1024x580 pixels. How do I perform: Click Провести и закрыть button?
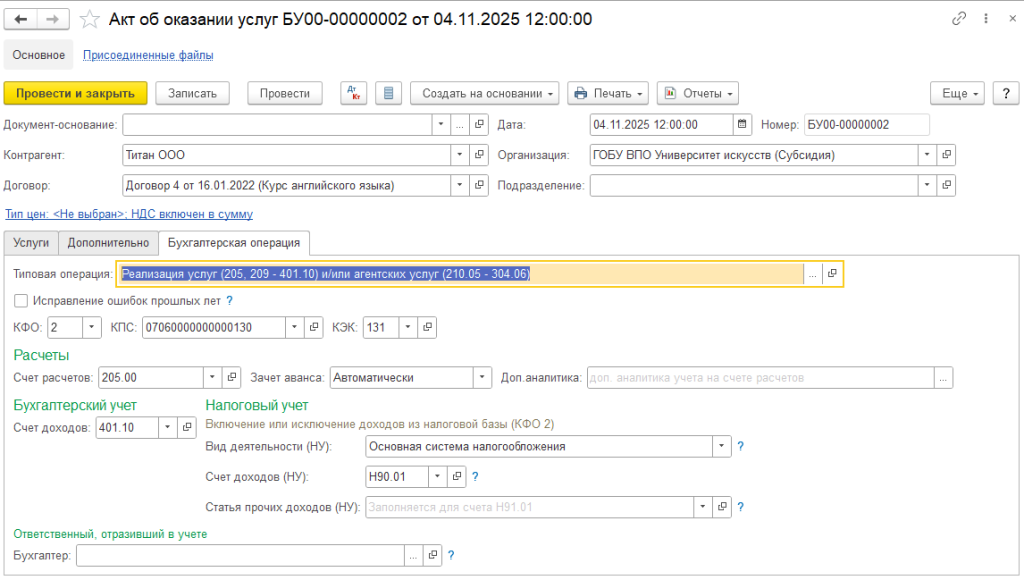(76, 93)
